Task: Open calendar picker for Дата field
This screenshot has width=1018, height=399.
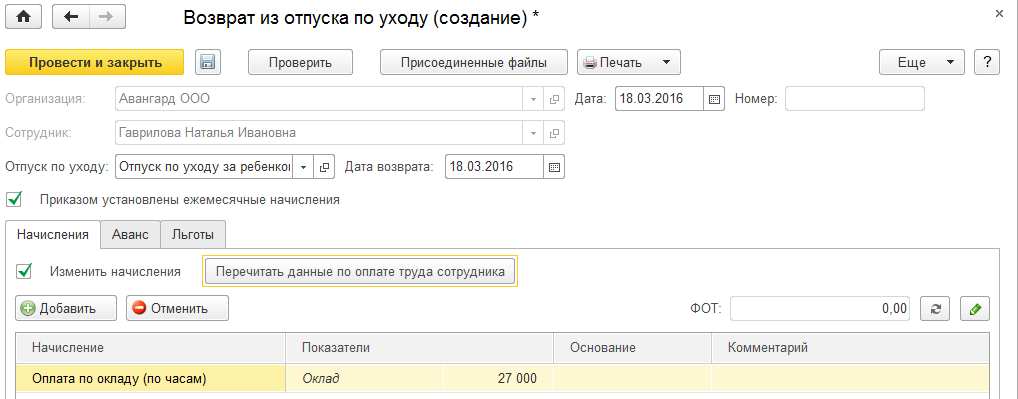Action: (x=714, y=99)
